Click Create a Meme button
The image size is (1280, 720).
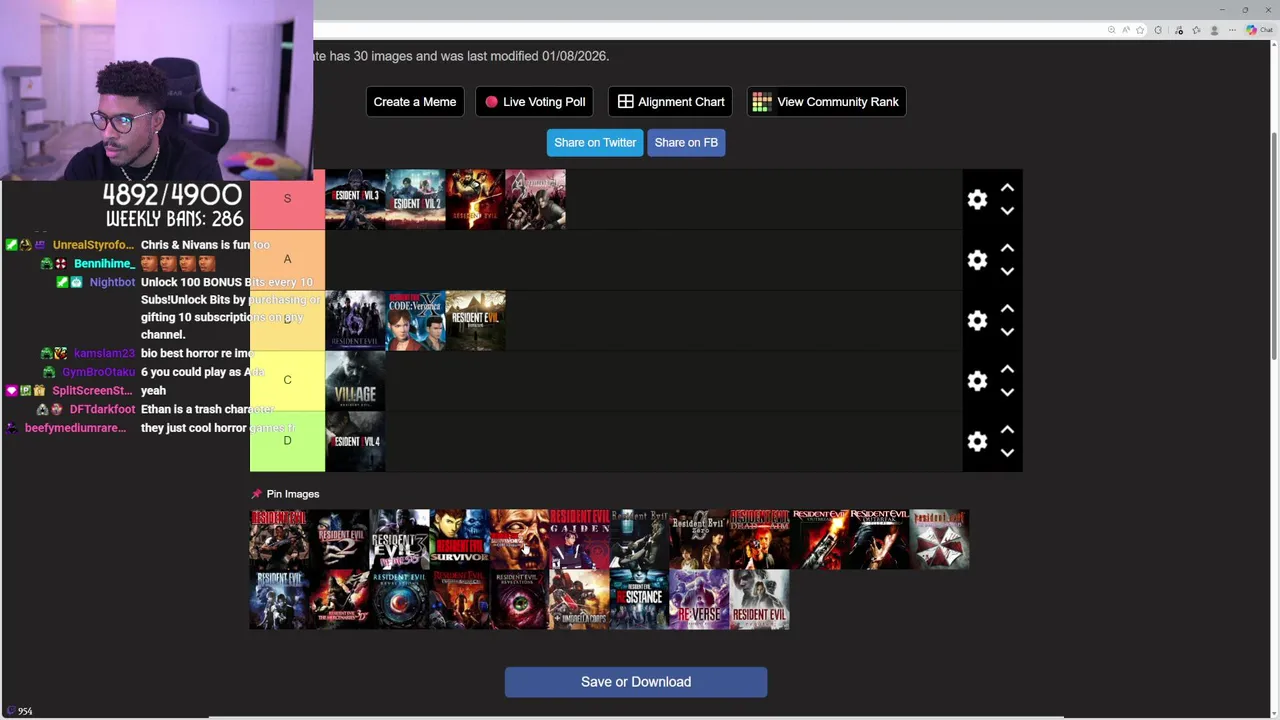[415, 102]
